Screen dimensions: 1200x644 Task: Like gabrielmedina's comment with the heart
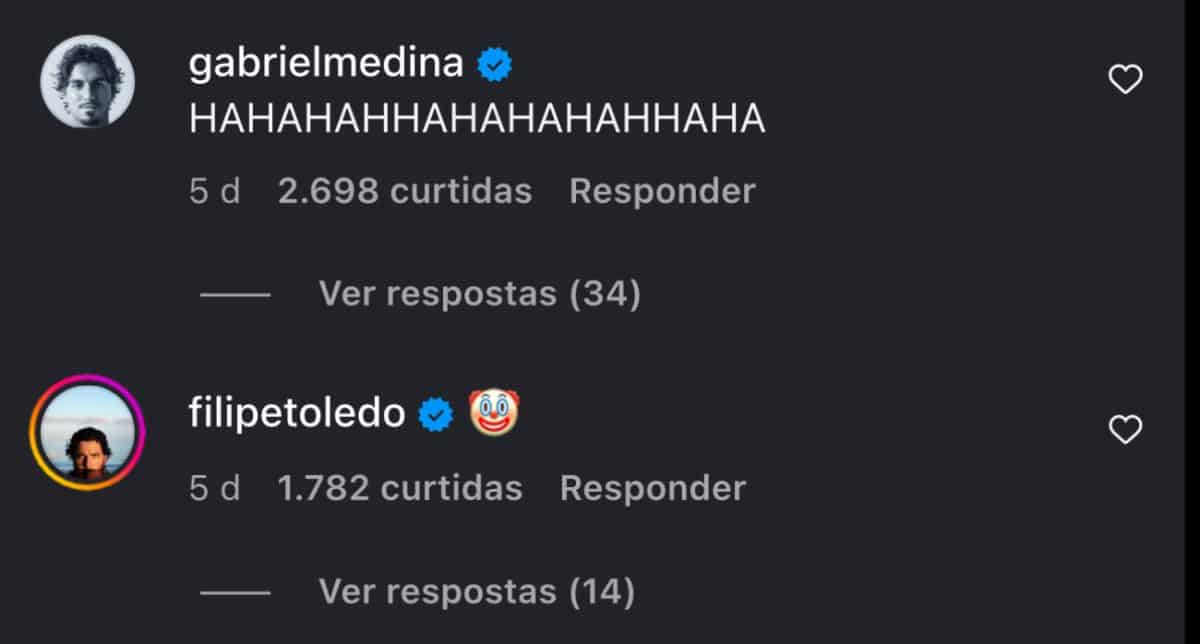pos(1126,79)
